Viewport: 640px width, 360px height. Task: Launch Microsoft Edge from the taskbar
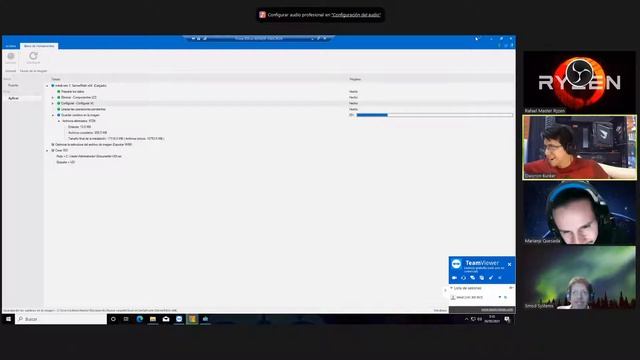(x=140, y=319)
